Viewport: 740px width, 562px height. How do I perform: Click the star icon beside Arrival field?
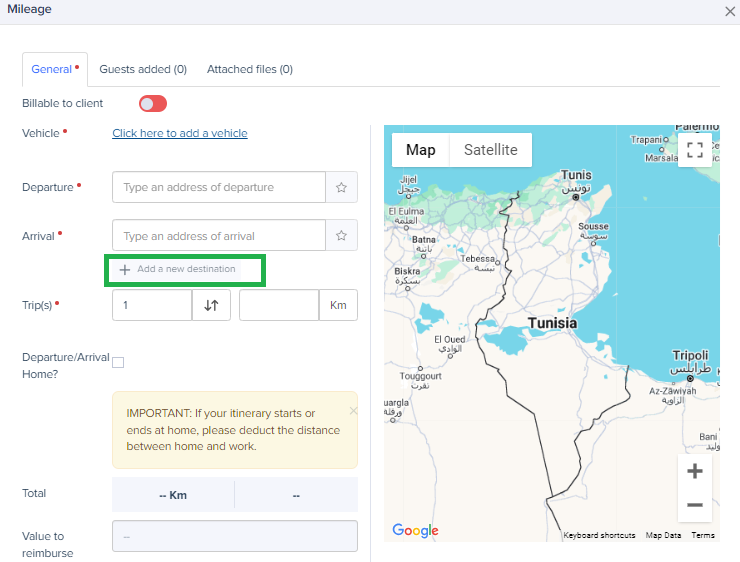tap(341, 236)
